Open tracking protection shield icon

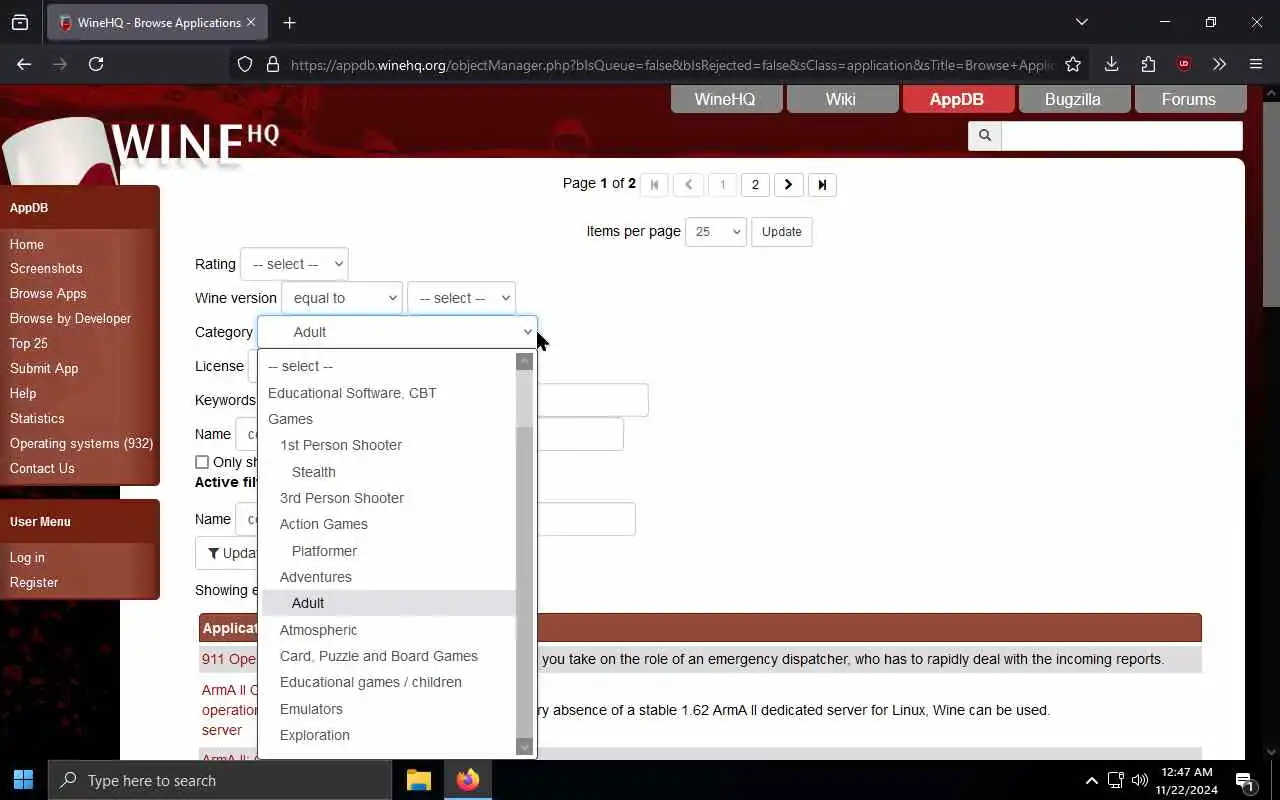point(245,64)
